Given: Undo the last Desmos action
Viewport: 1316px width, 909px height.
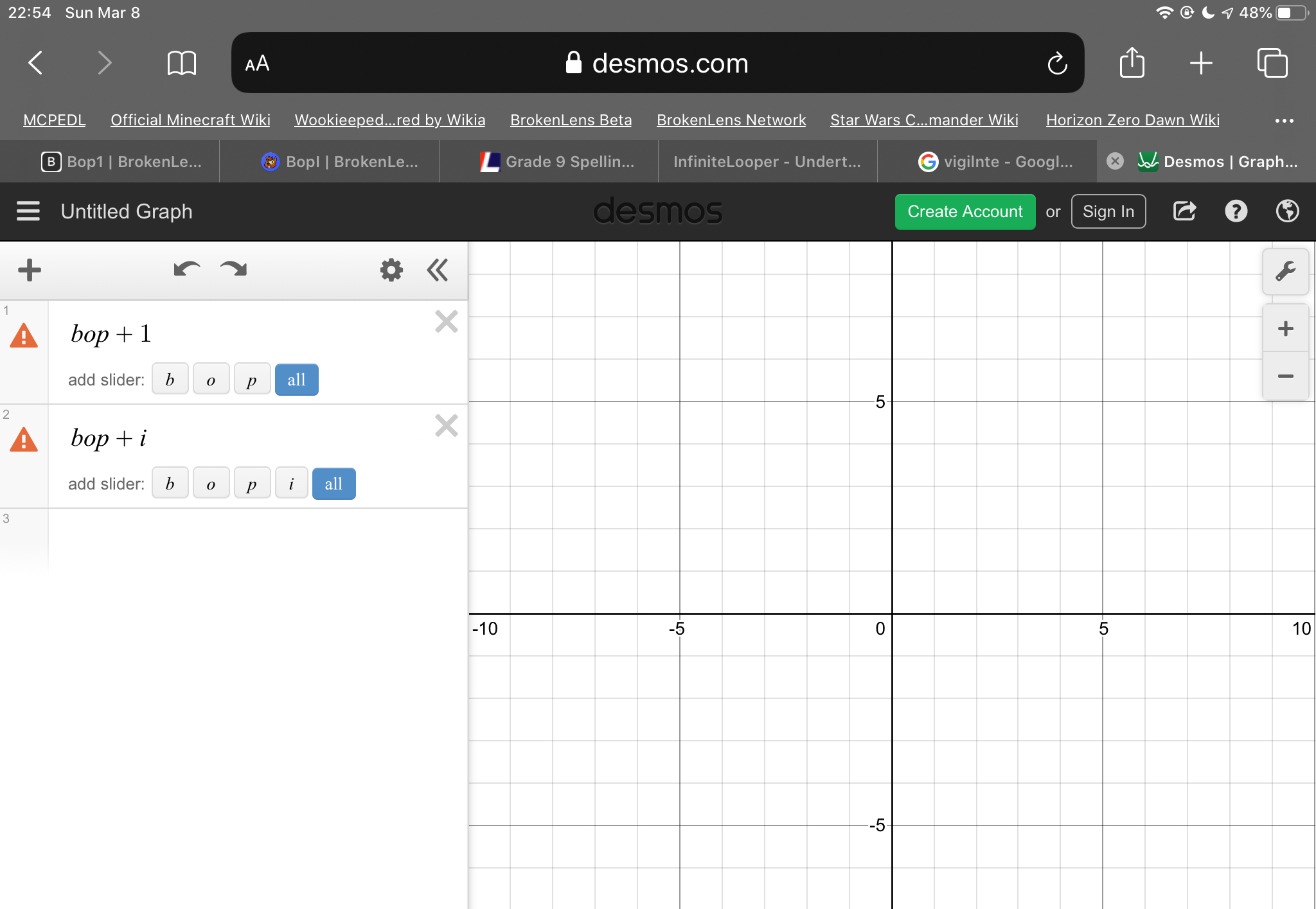Looking at the screenshot, I should pyautogui.click(x=186, y=269).
